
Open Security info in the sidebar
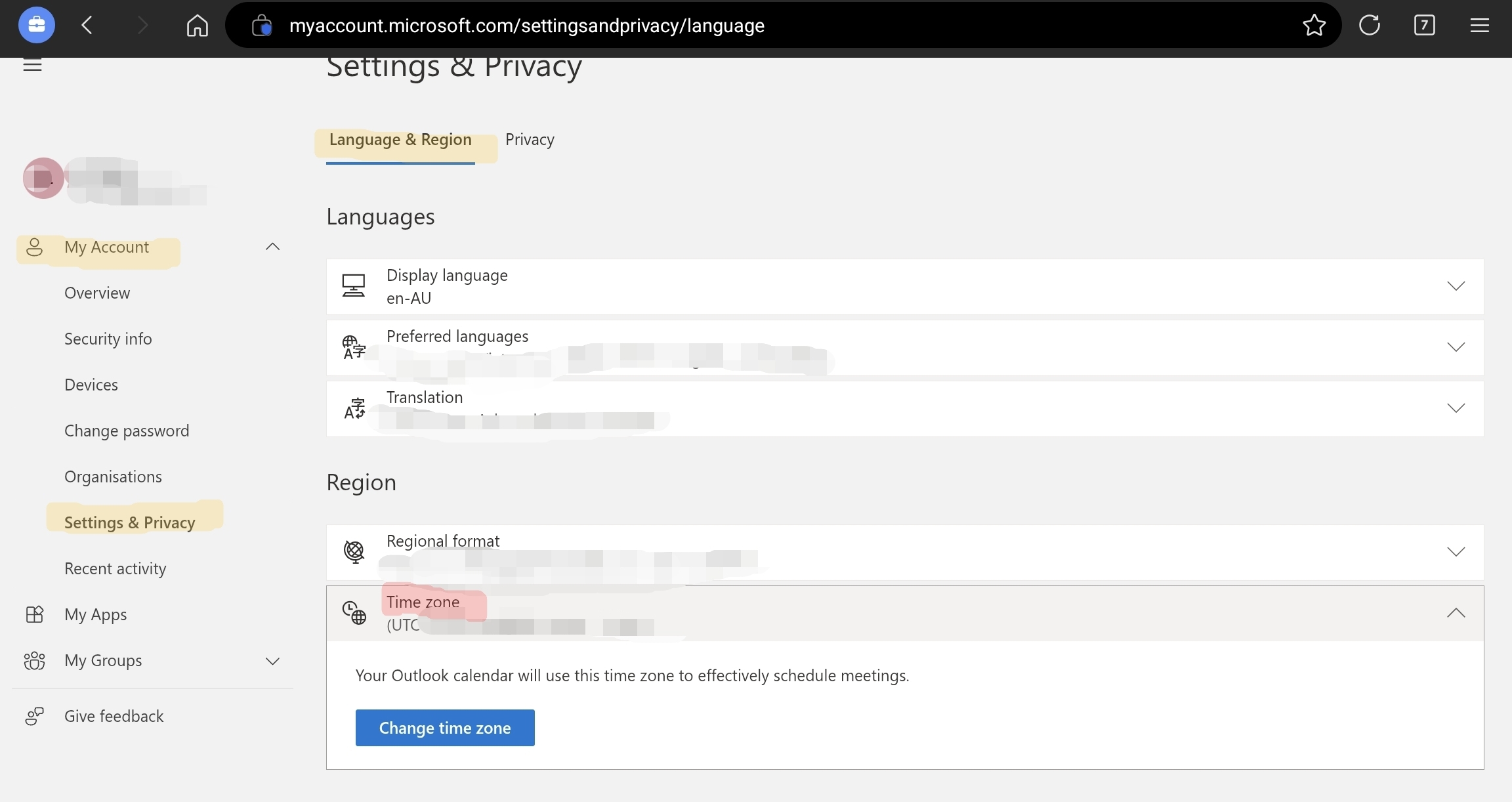[108, 339]
